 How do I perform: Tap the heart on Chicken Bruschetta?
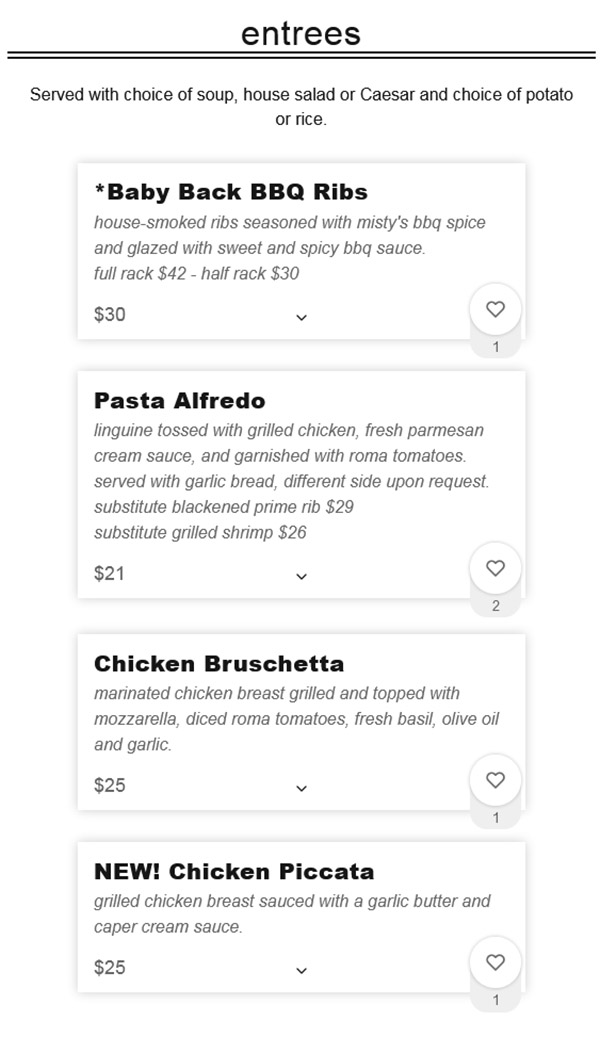click(496, 780)
